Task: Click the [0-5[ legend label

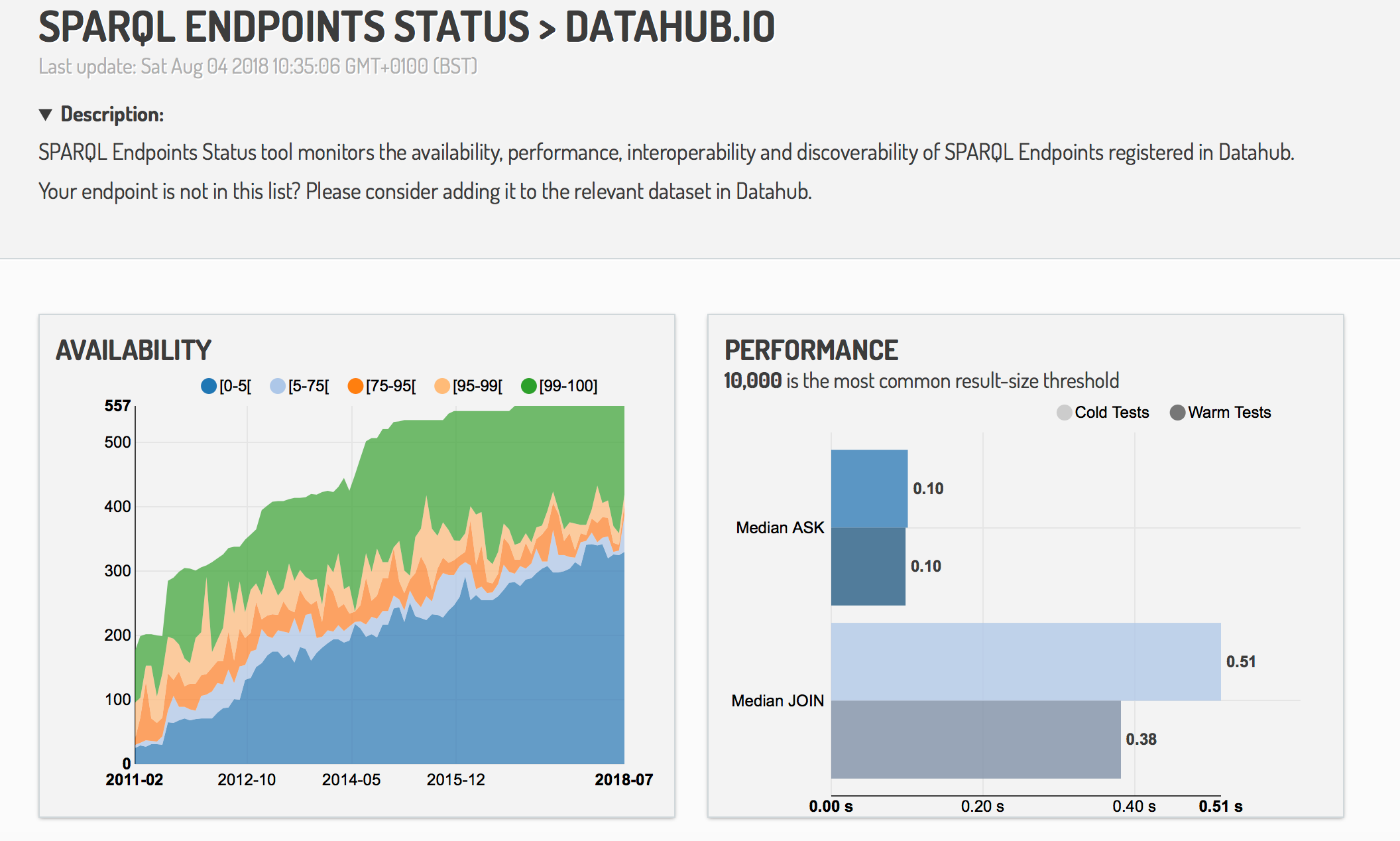Action: (x=235, y=386)
